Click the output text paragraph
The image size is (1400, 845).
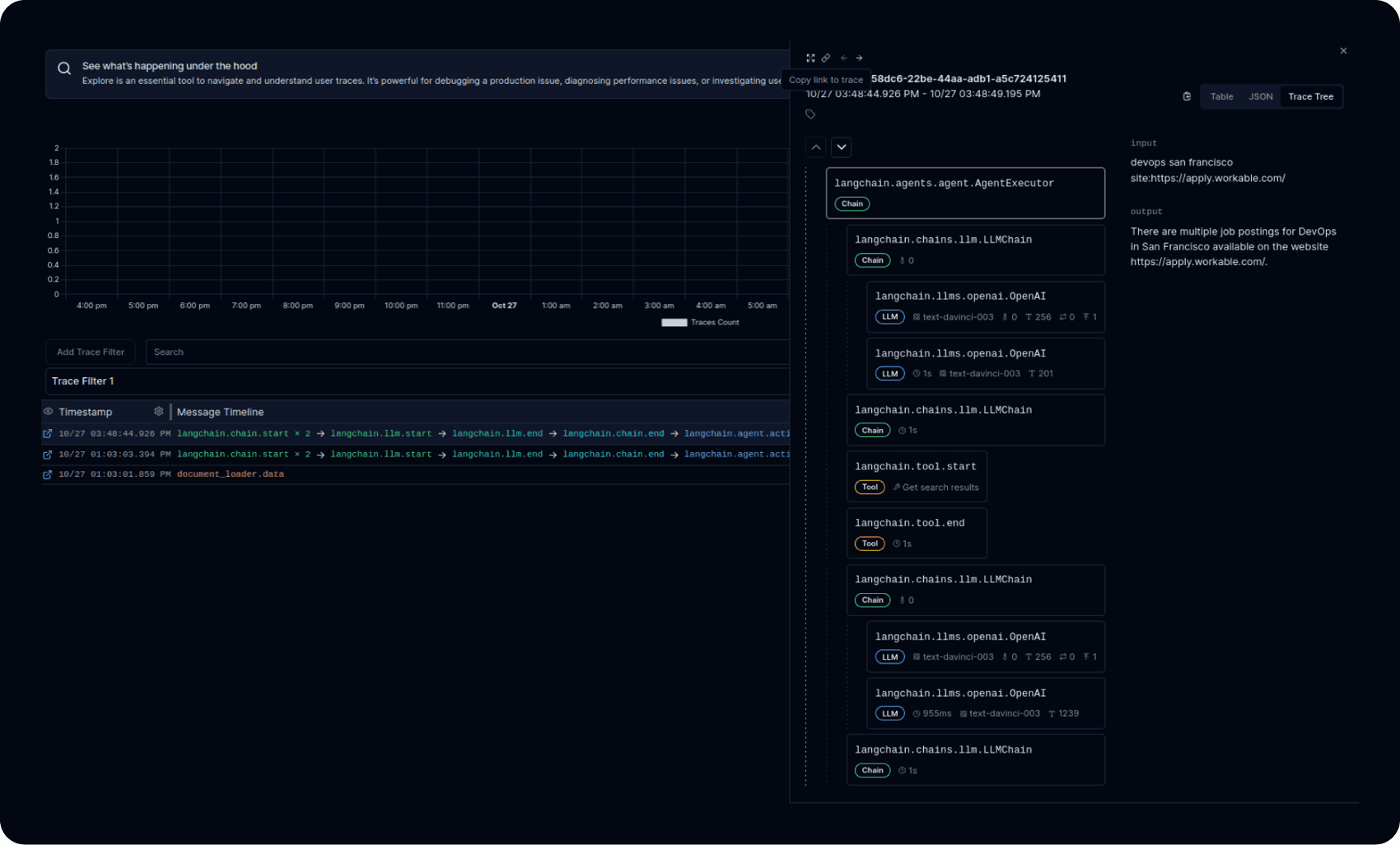point(1233,246)
